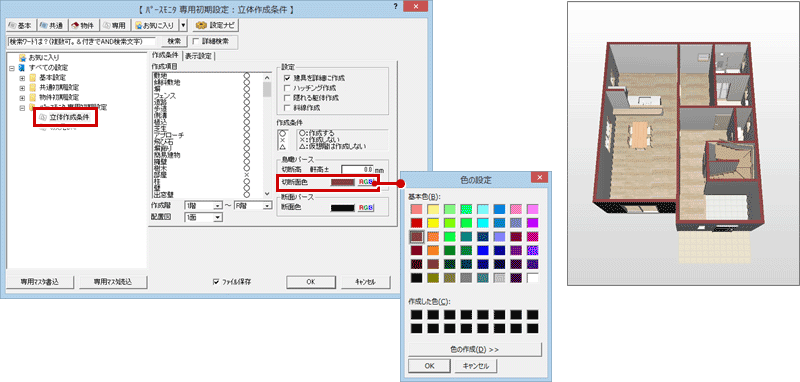Click the お気に入り star toolbar button
Screen dimensions: 800x382
pyautogui.click(x=155, y=25)
